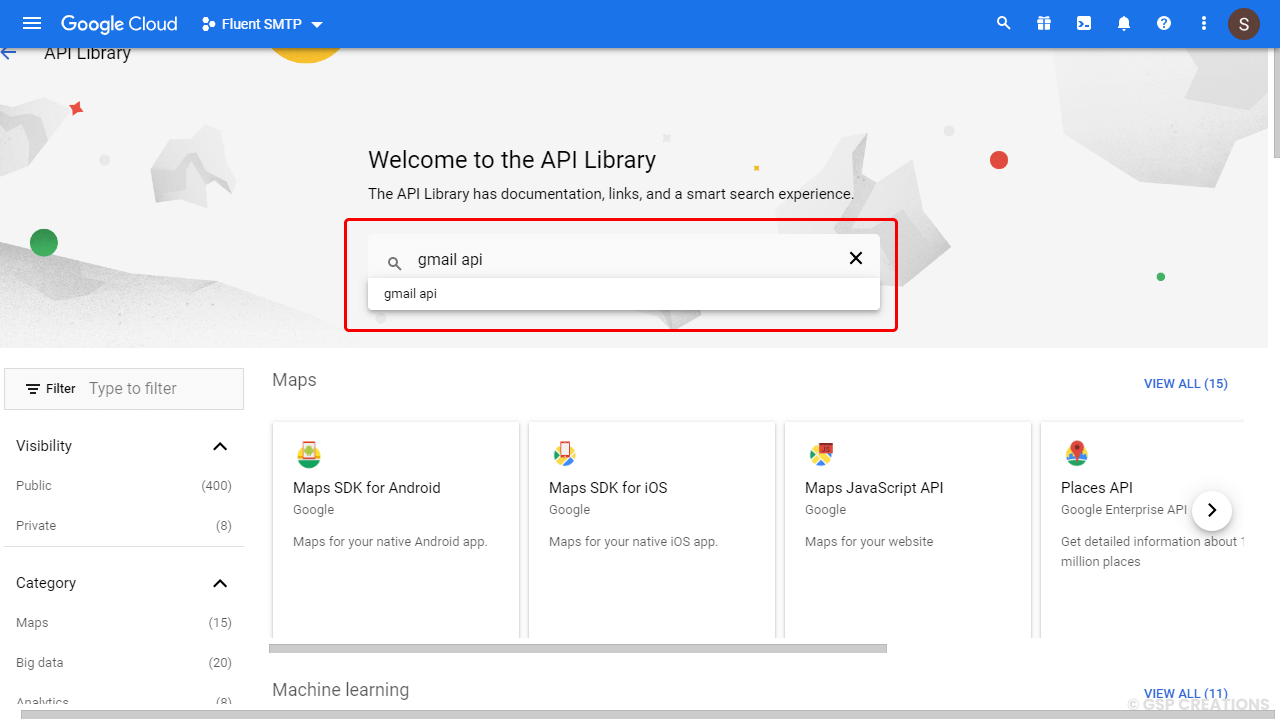The width and height of the screenshot is (1280, 720).
Task: Filter by Public visibility
Action: pos(34,486)
